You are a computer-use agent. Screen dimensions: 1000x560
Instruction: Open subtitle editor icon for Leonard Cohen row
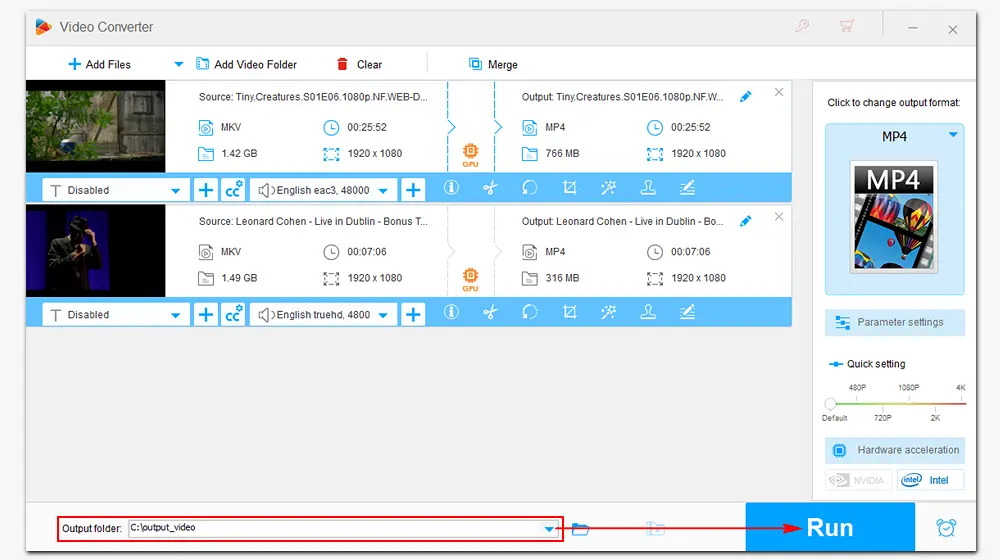pyautogui.click(x=687, y=312)
